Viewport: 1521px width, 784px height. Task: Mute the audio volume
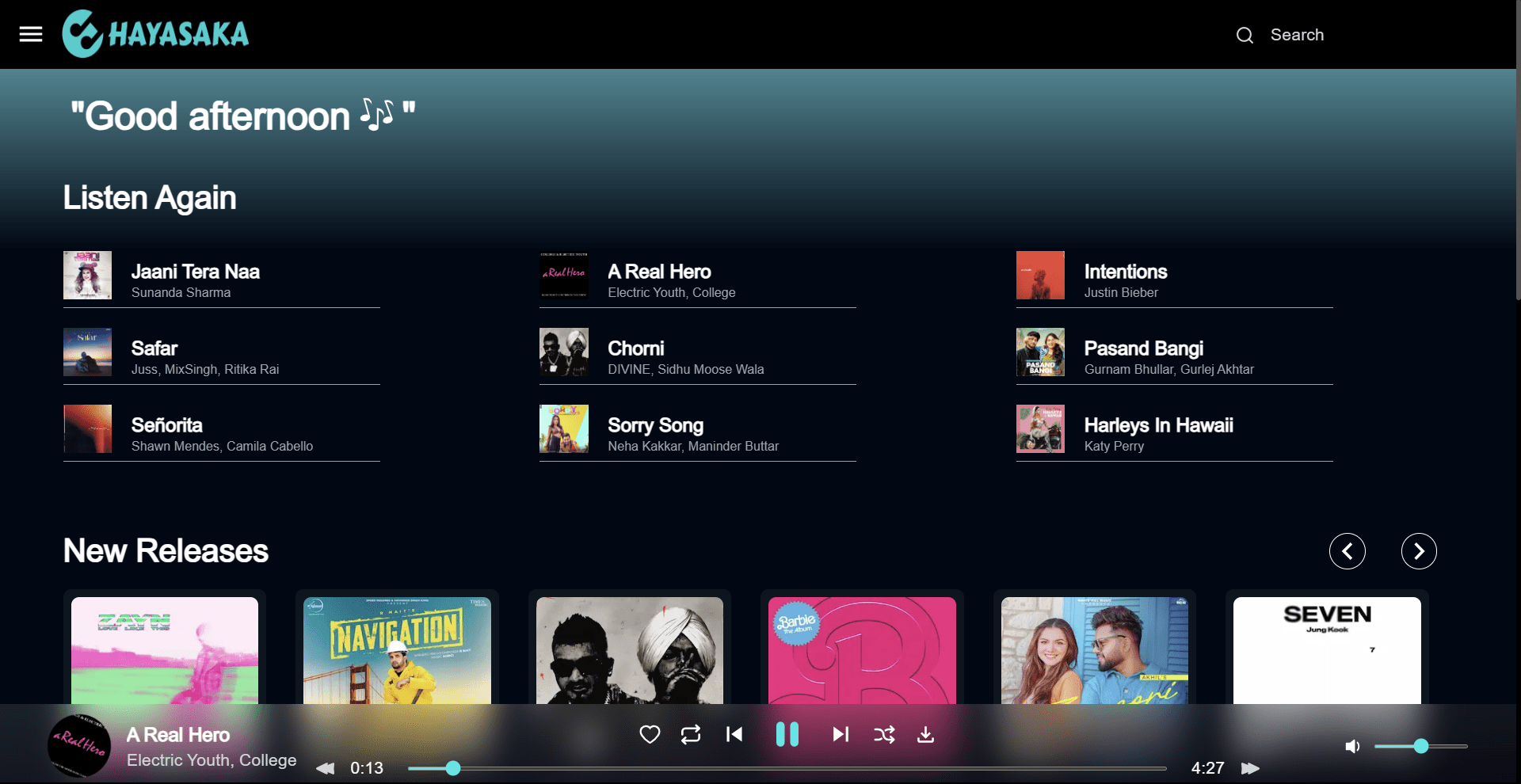(1351, 745)
